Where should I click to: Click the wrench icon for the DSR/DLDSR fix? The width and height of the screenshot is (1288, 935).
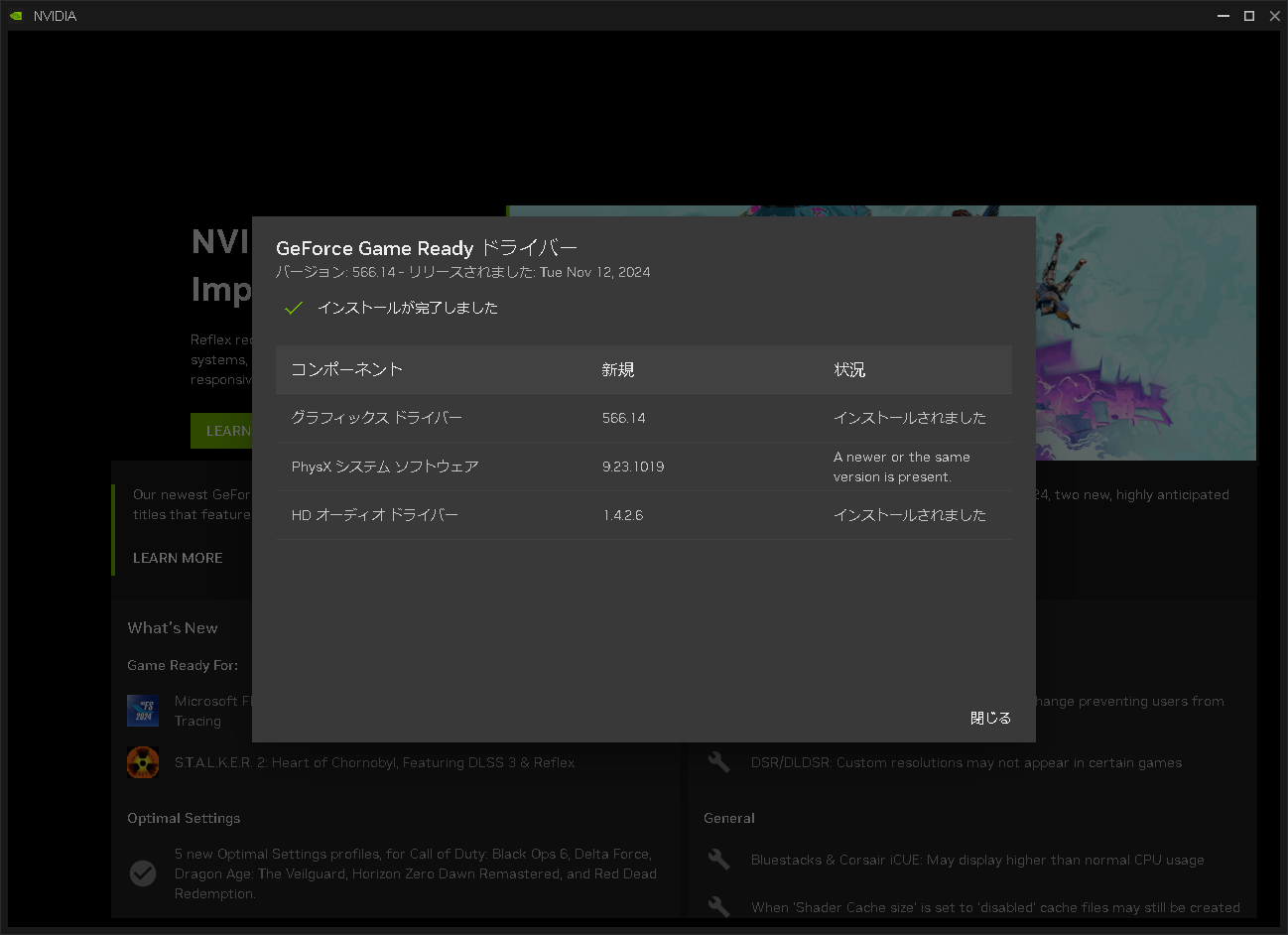coord(717,762)
